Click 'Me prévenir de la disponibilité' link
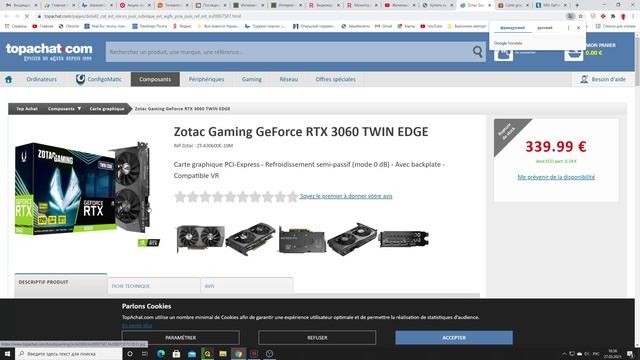Screen dimensions: 640x360 (556, 177)
